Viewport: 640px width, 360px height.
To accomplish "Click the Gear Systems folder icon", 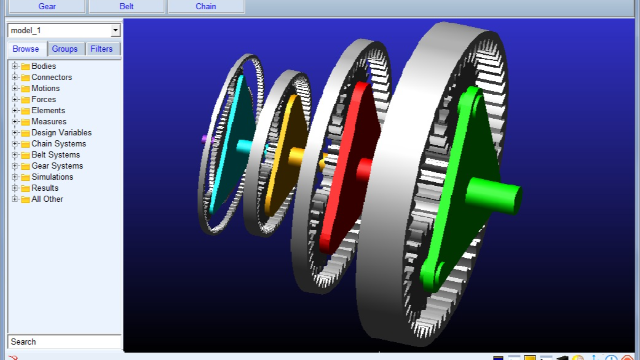I will click(x=25, y=166).
